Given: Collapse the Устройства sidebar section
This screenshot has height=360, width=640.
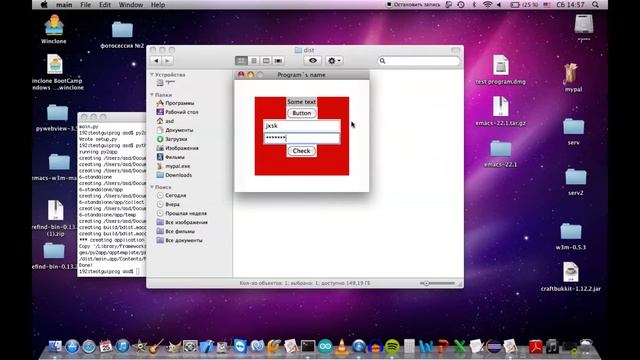Looking at the screenshot, I should pos(152,75).
